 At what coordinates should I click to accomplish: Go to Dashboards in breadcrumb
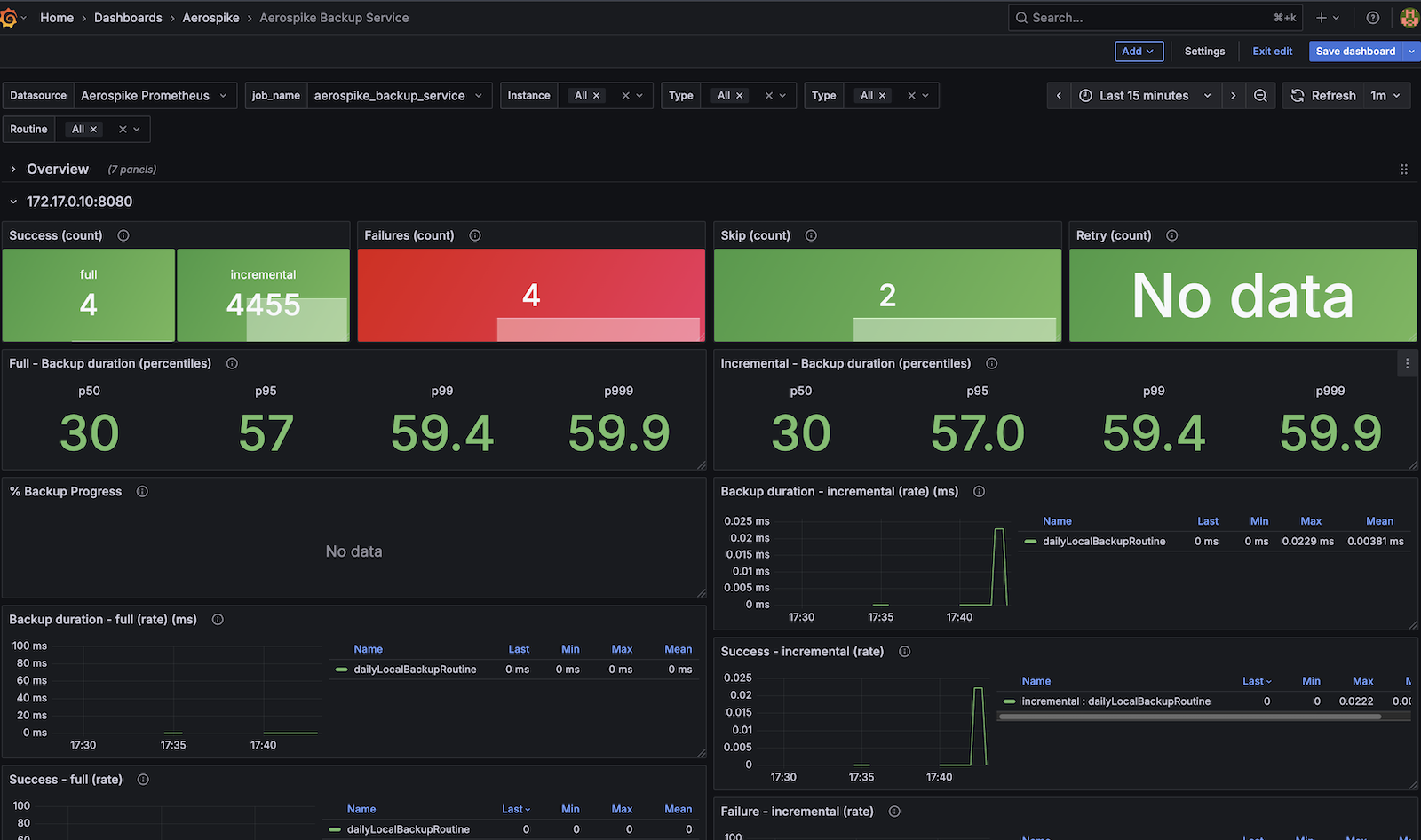click(x=128, y=18)
